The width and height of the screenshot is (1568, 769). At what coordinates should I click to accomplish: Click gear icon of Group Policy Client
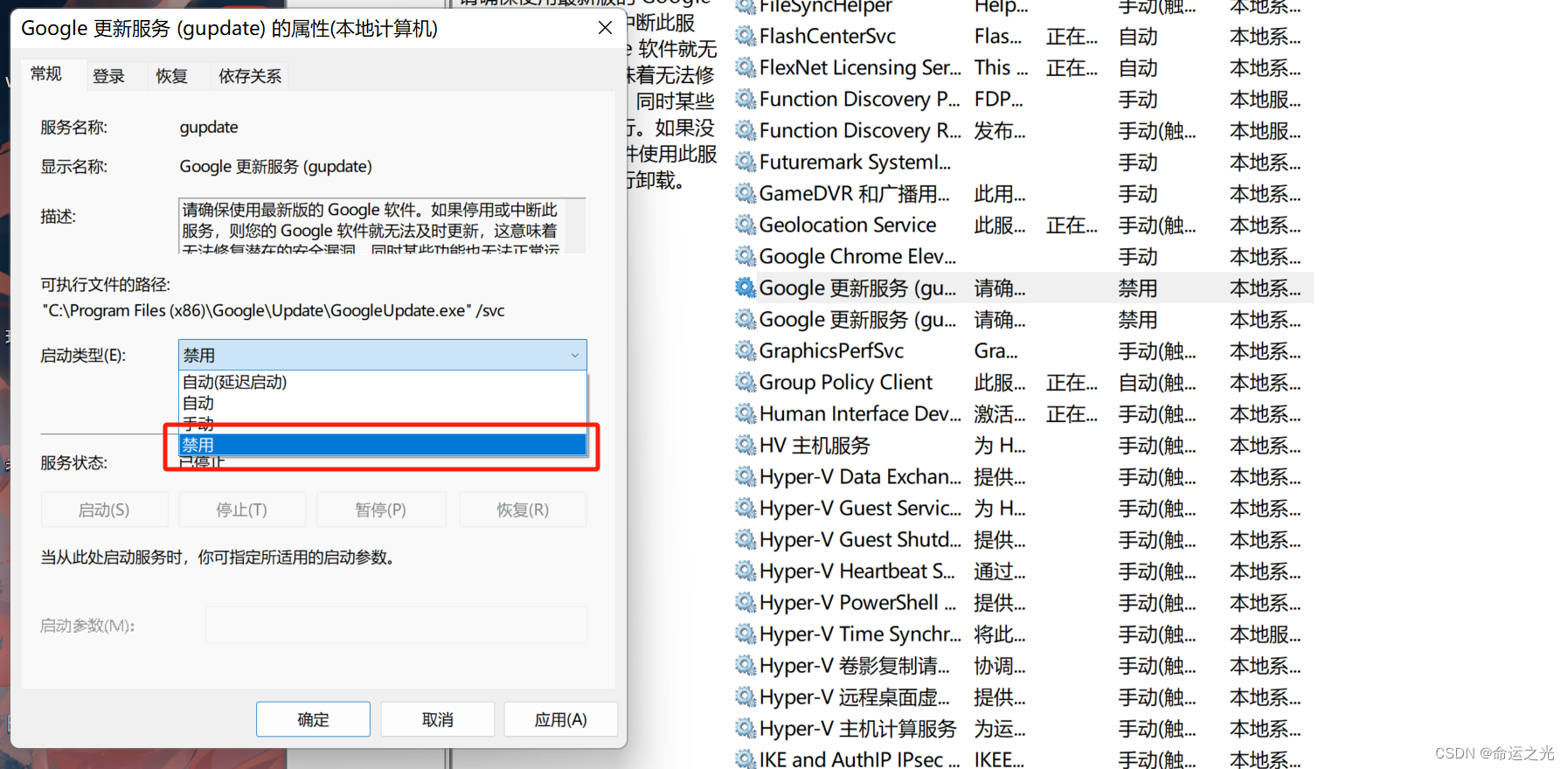(745, 383)
